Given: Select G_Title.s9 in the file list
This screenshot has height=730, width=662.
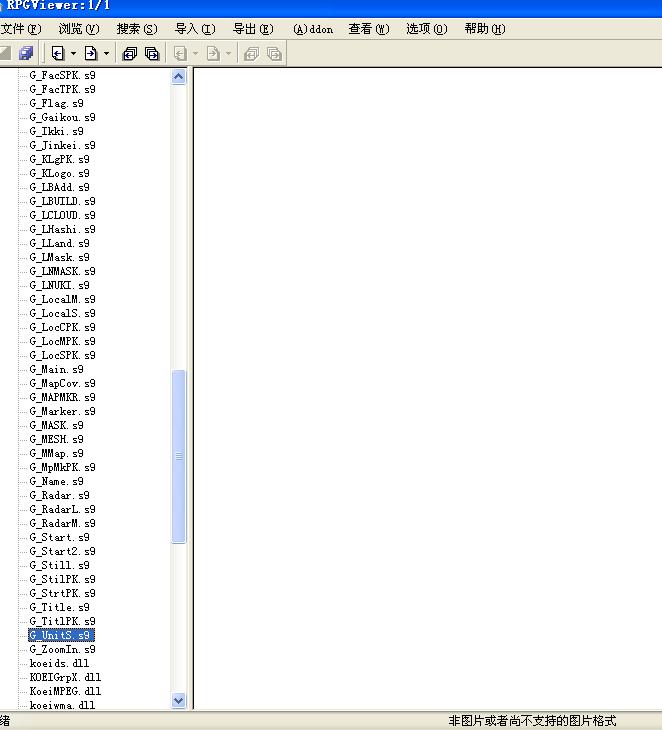Looking at the screenshot, I should click(x=59, y=607).
